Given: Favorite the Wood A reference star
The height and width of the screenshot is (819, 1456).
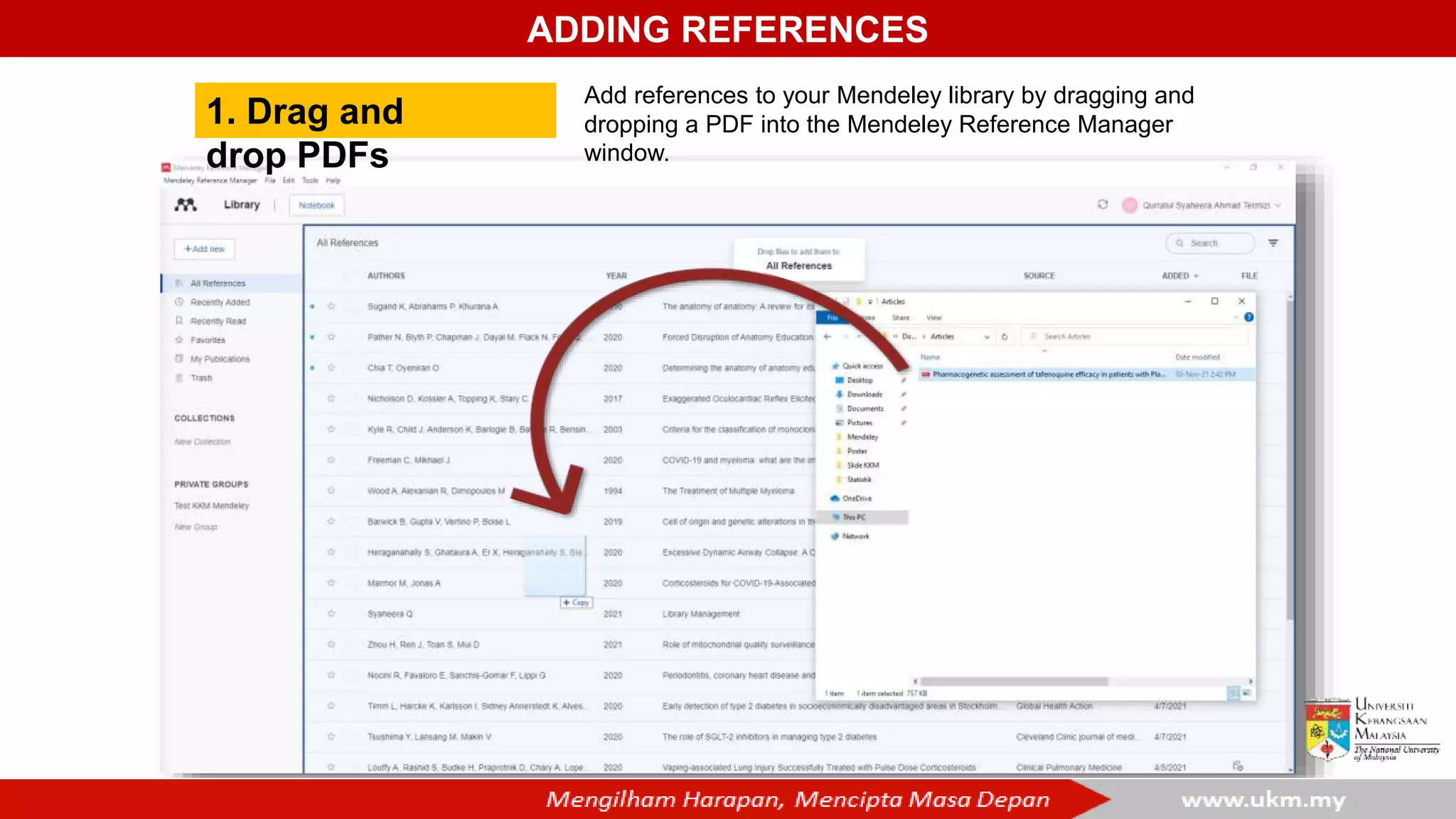Looking at the screenshot, I should pos(331,491).
